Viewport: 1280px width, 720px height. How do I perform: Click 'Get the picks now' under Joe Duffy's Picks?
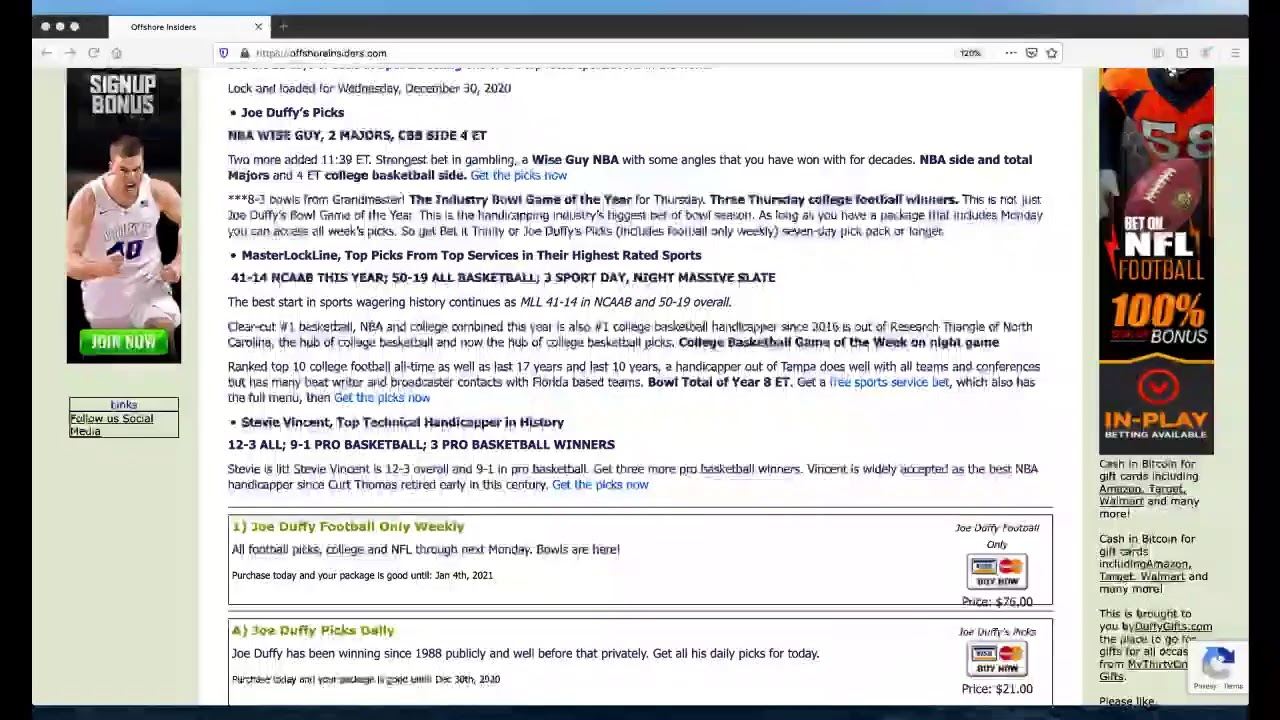point(518,176)
